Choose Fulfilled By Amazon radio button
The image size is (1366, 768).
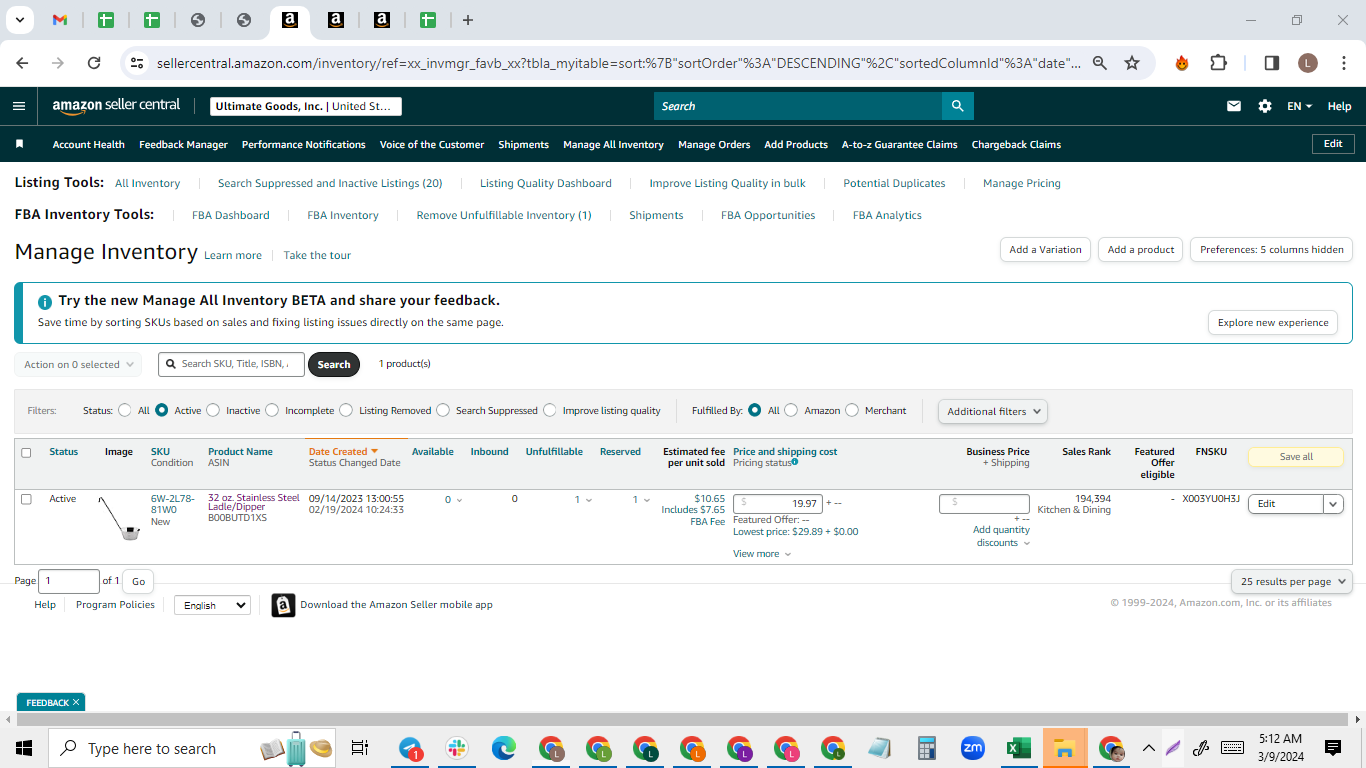(791, 410)
